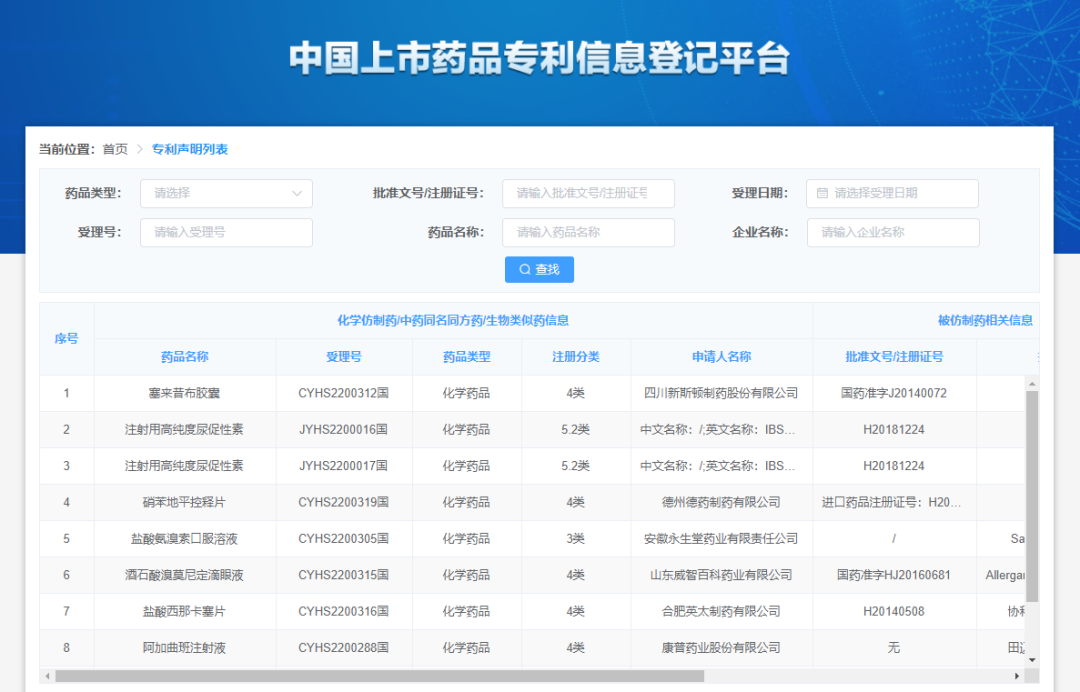Go to 首页 via breadcrumb link

pos(115,149)
